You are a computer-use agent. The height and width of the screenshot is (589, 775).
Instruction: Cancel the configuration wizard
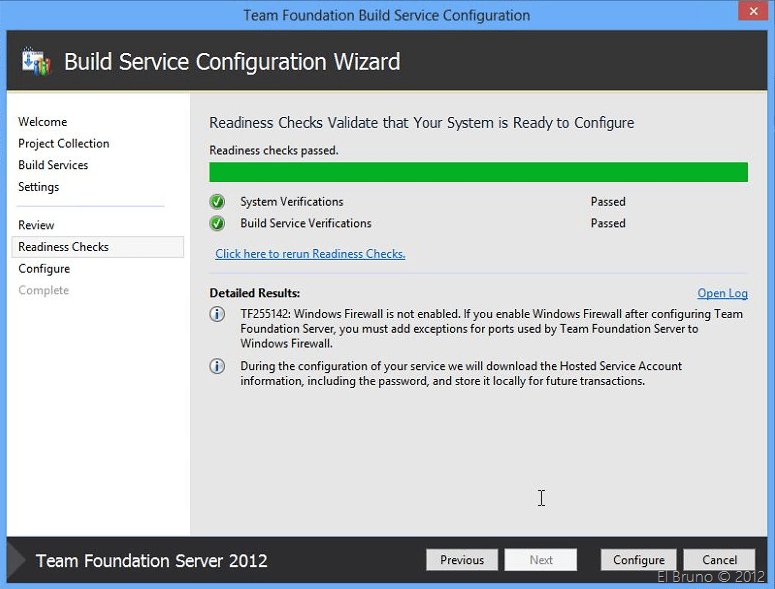coord(719,560)
